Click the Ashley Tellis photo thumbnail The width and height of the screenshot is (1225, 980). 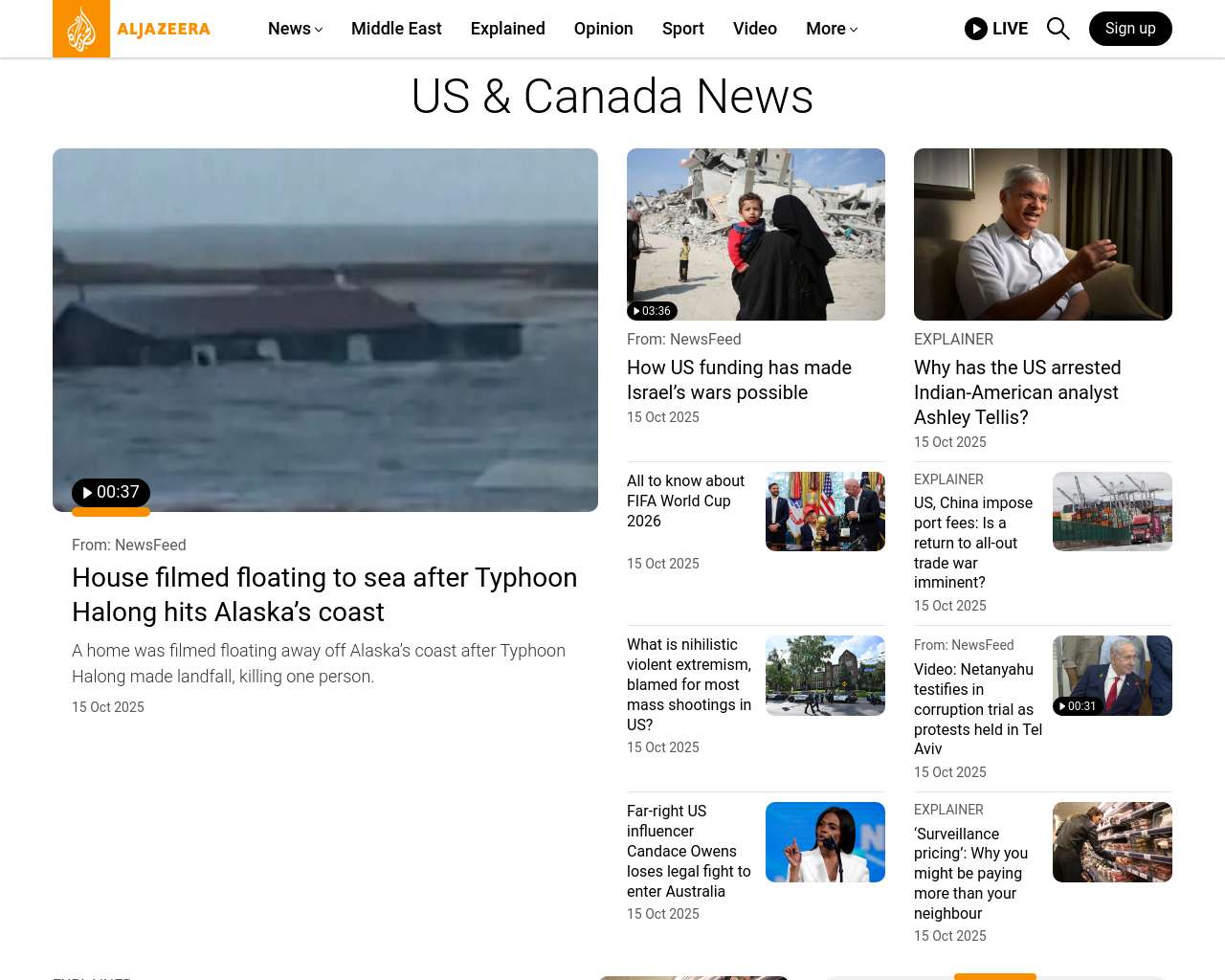(1043, 234)
